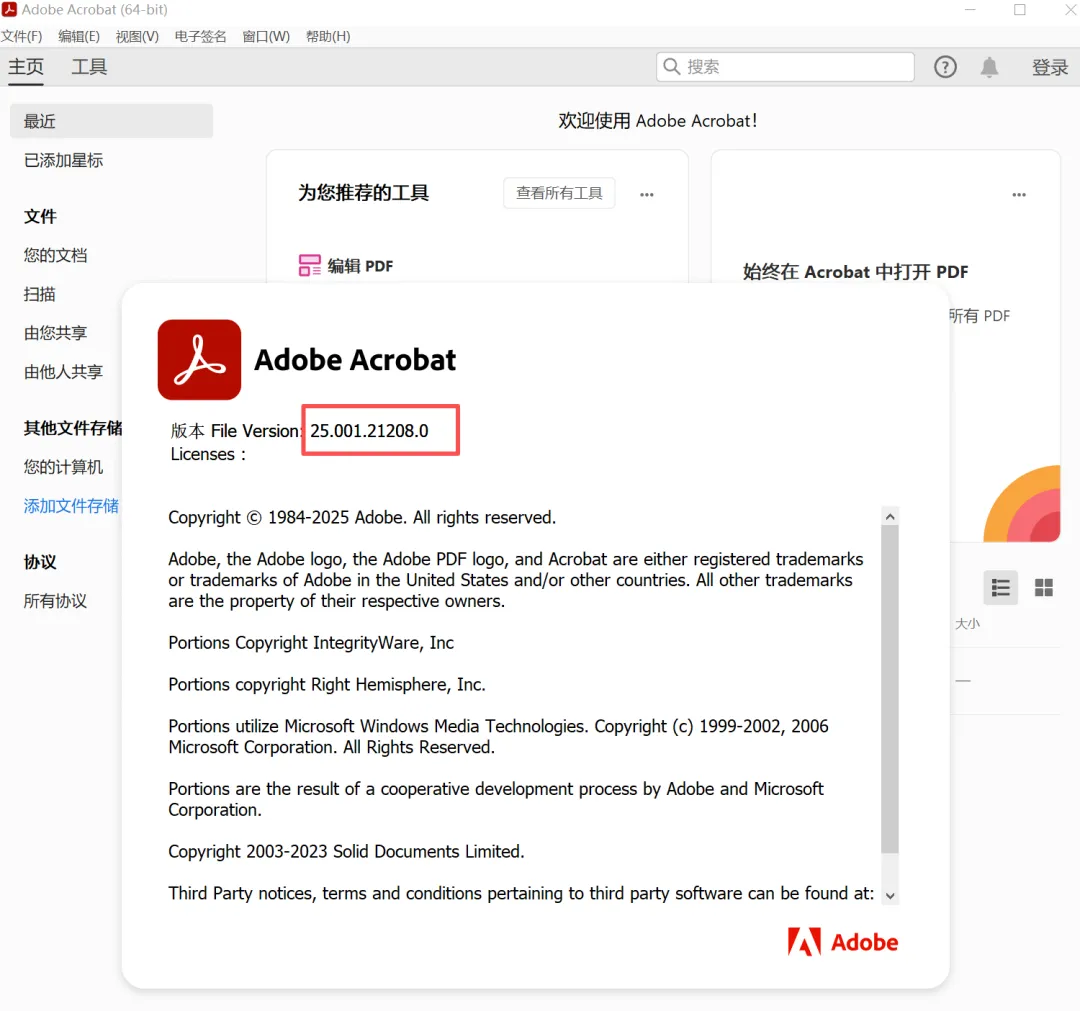Open the 帮助(H) menu
The height and width of the screenshot is (1011, 1080).
coord(328,37)
